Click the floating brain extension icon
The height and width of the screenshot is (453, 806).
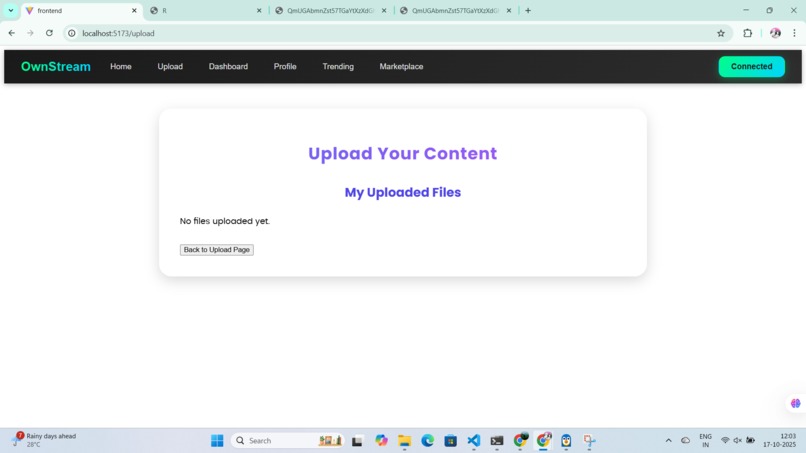pos(796,403)
